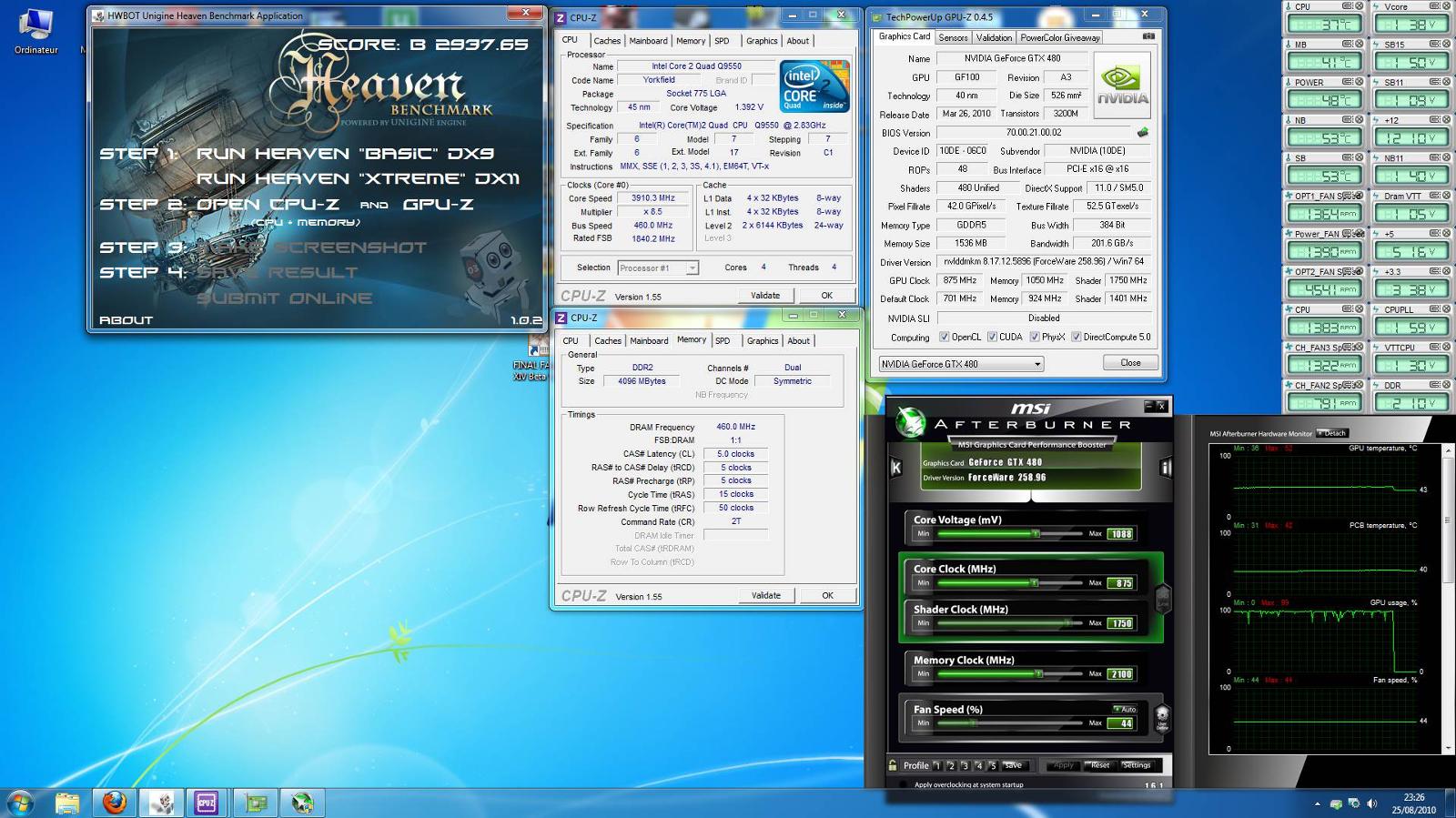The image size is (1456, 818).
Task: Toggle the DirectCompute 5.0 checkbox
Action: tap(1077, 337)
